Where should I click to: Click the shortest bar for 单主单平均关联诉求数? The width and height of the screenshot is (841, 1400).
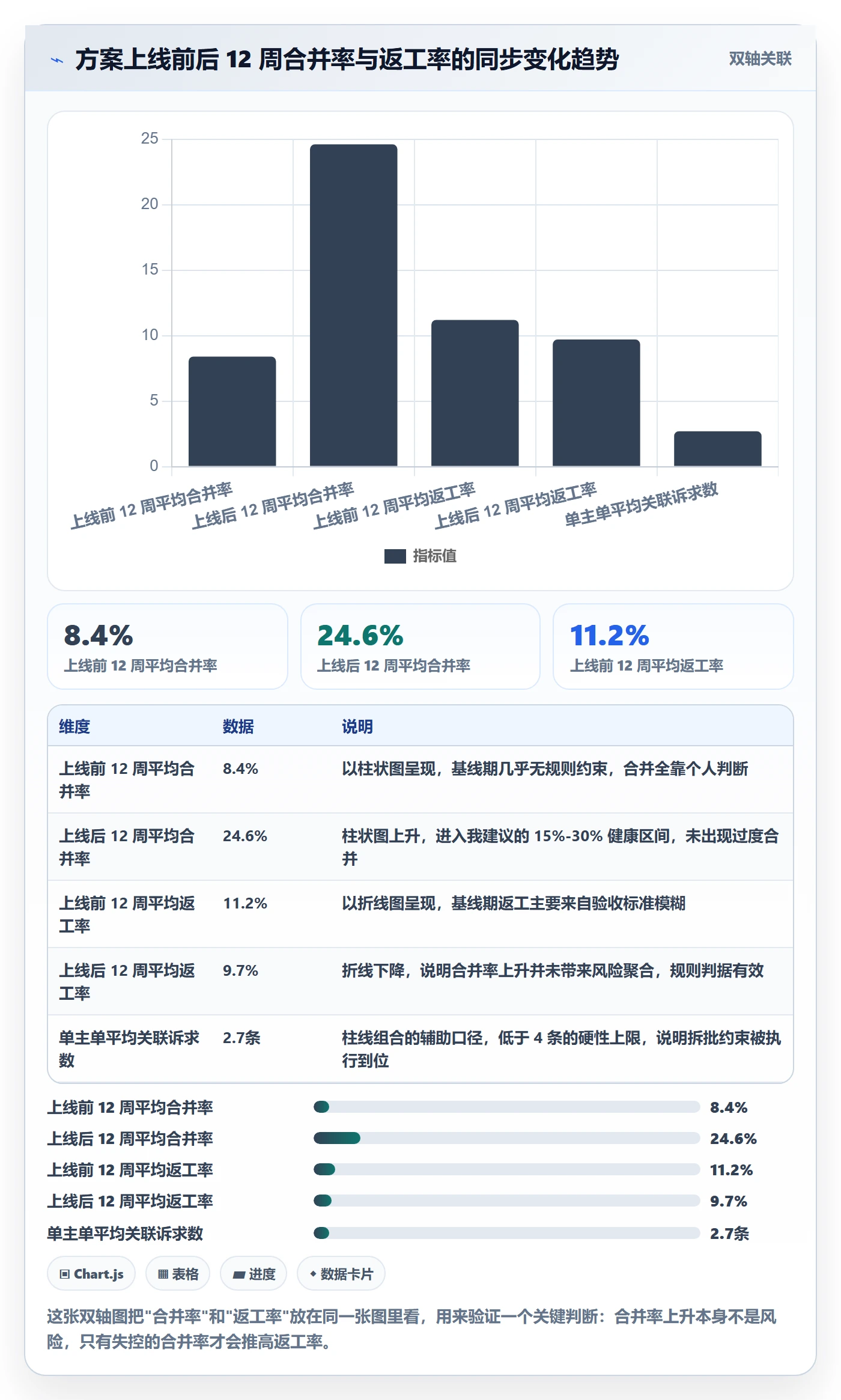717,448
